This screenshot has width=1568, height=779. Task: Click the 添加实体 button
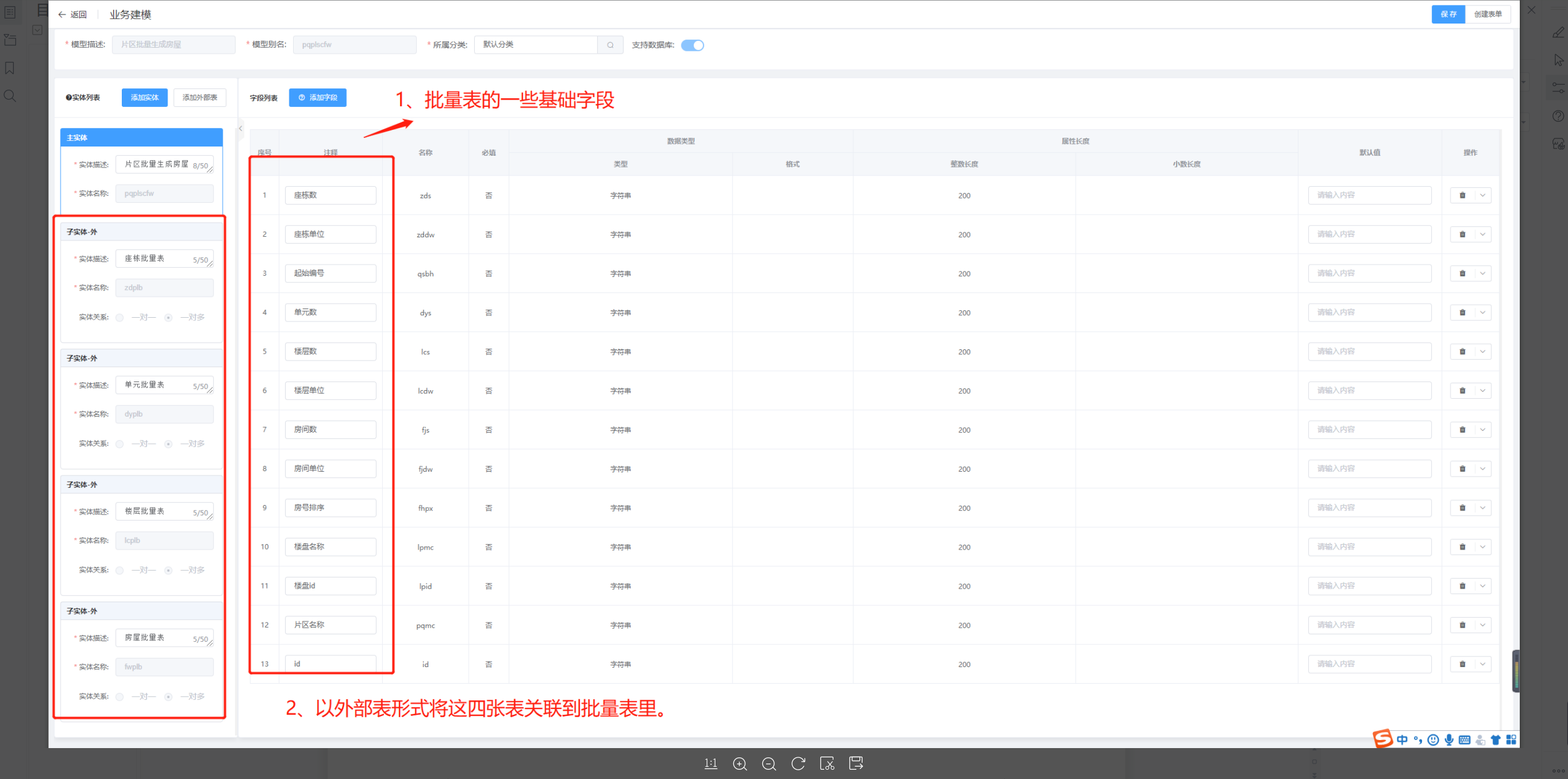[144, 98]
